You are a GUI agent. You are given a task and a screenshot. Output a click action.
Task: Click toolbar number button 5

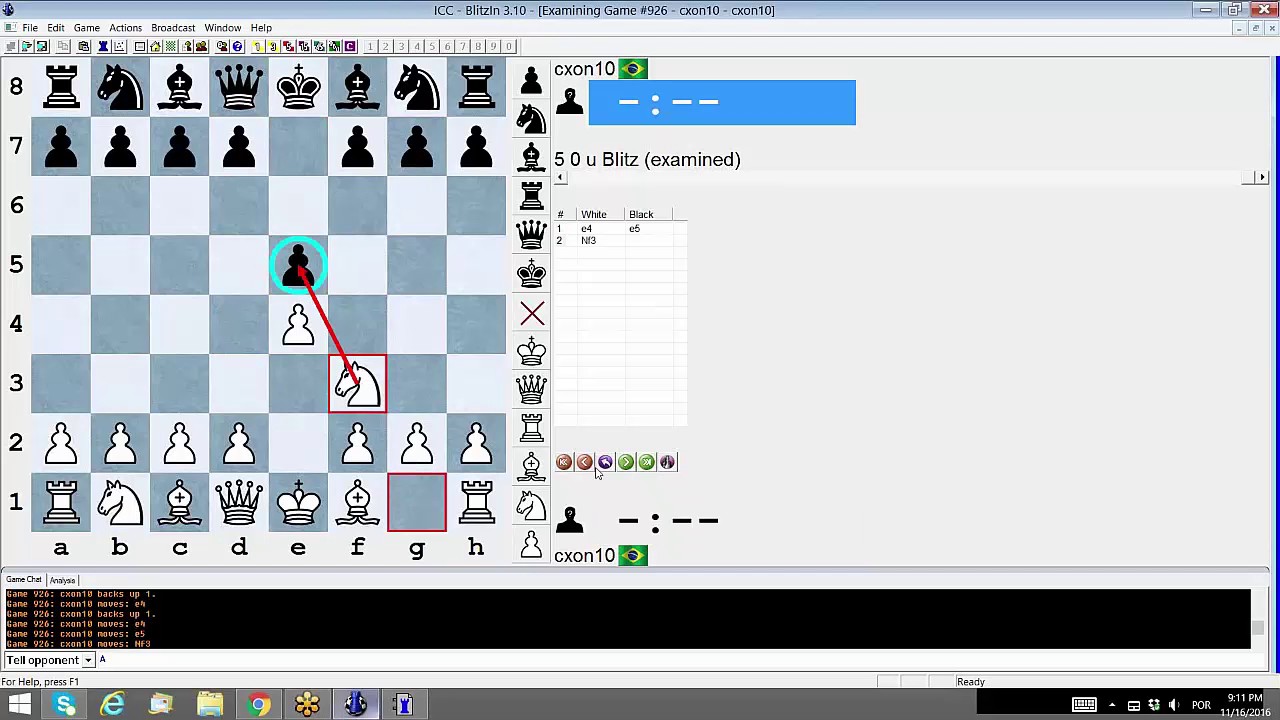(432, 46)
